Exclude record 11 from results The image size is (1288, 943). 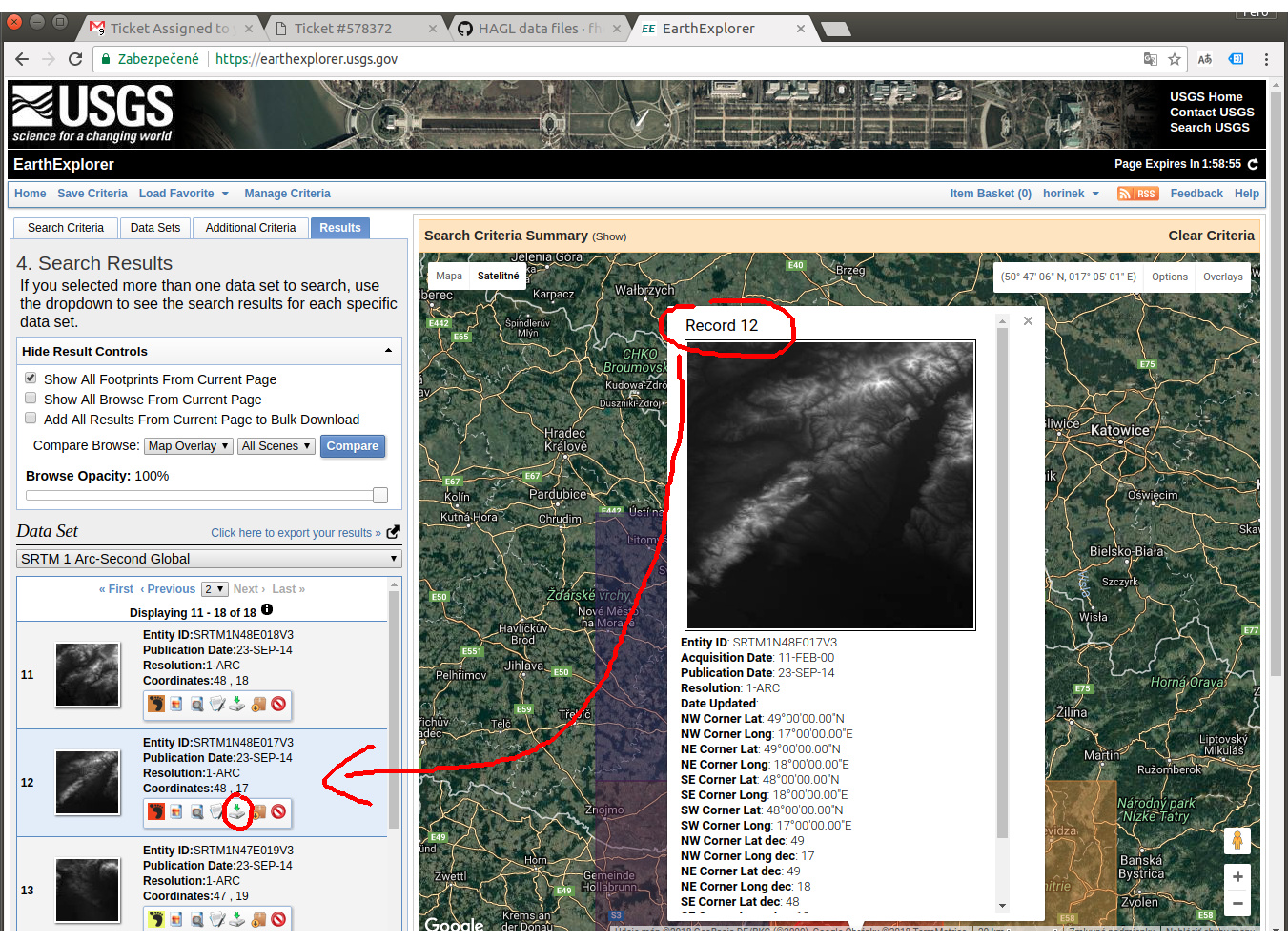click(278, 705)
